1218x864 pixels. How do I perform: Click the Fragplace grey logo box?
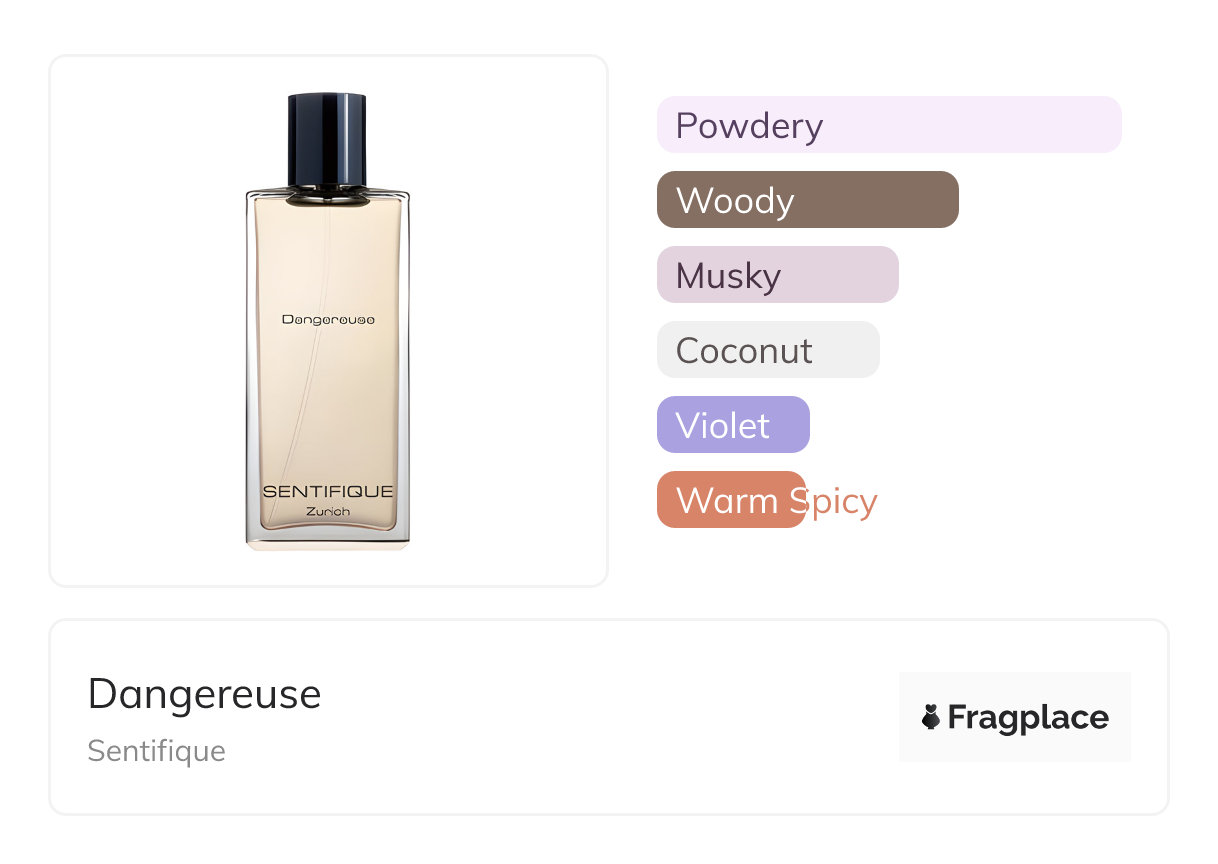[1015, 717]
